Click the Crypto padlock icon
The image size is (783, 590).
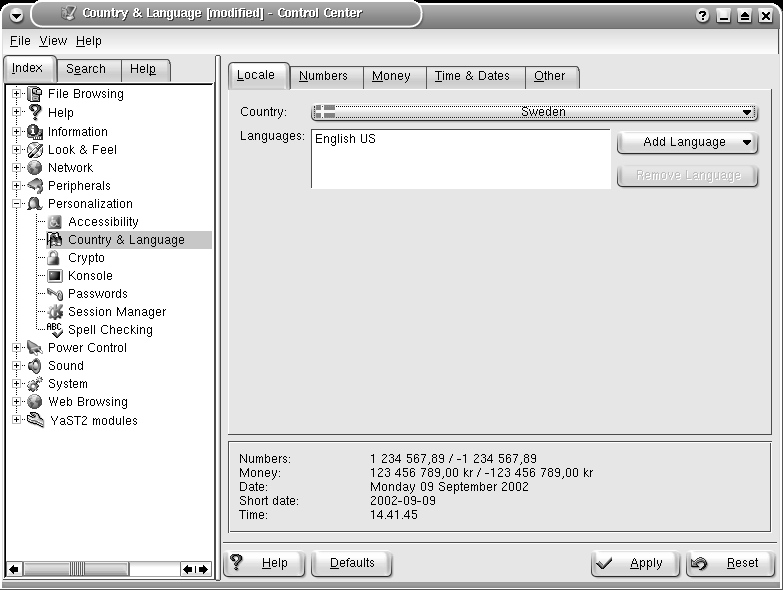54,258
